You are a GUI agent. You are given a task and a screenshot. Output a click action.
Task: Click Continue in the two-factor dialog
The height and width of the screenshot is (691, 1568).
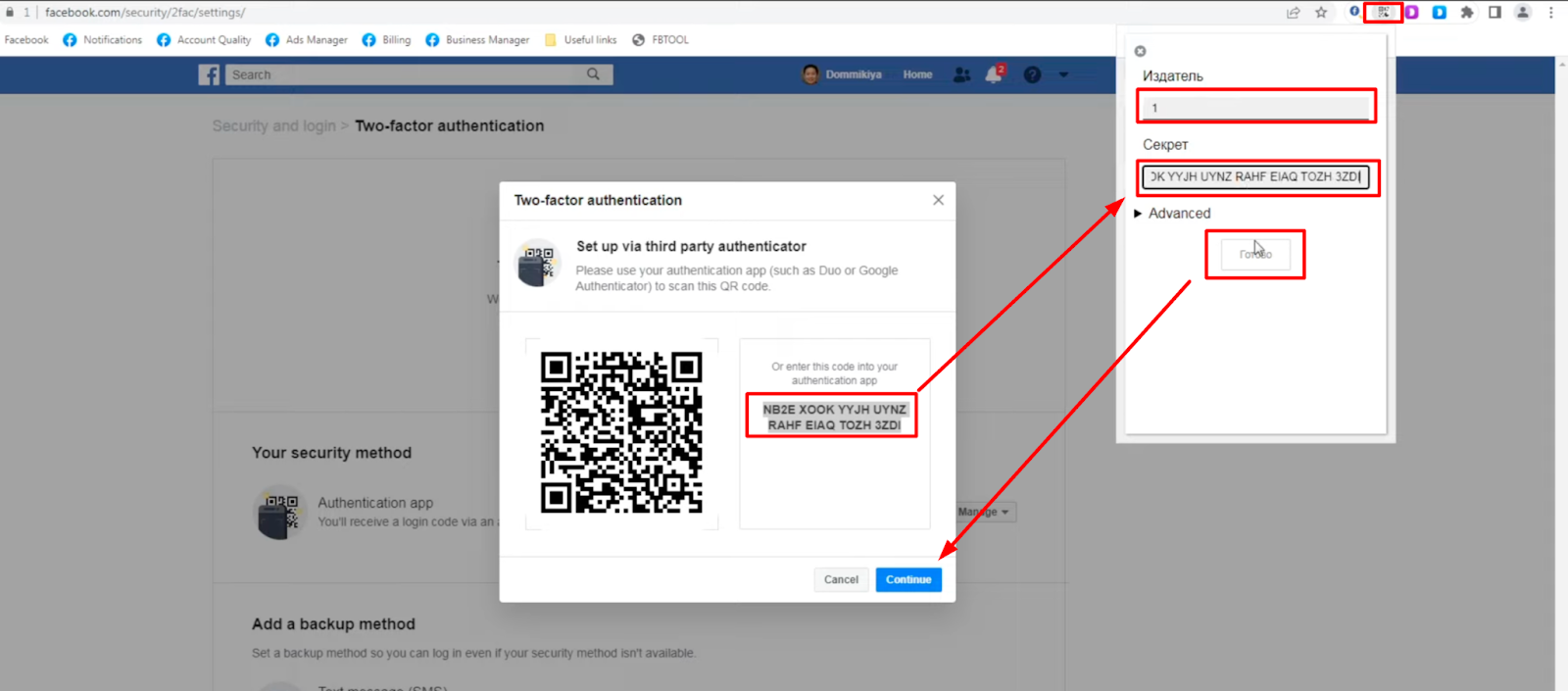pyautogui.click(x=908, y=580)
